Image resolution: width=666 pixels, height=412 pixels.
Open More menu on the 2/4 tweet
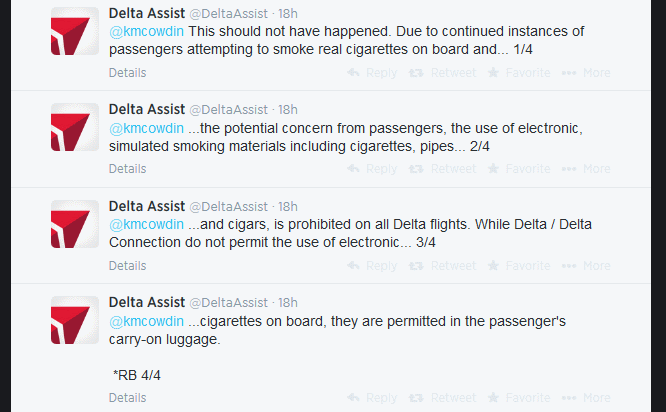(586, 169)
